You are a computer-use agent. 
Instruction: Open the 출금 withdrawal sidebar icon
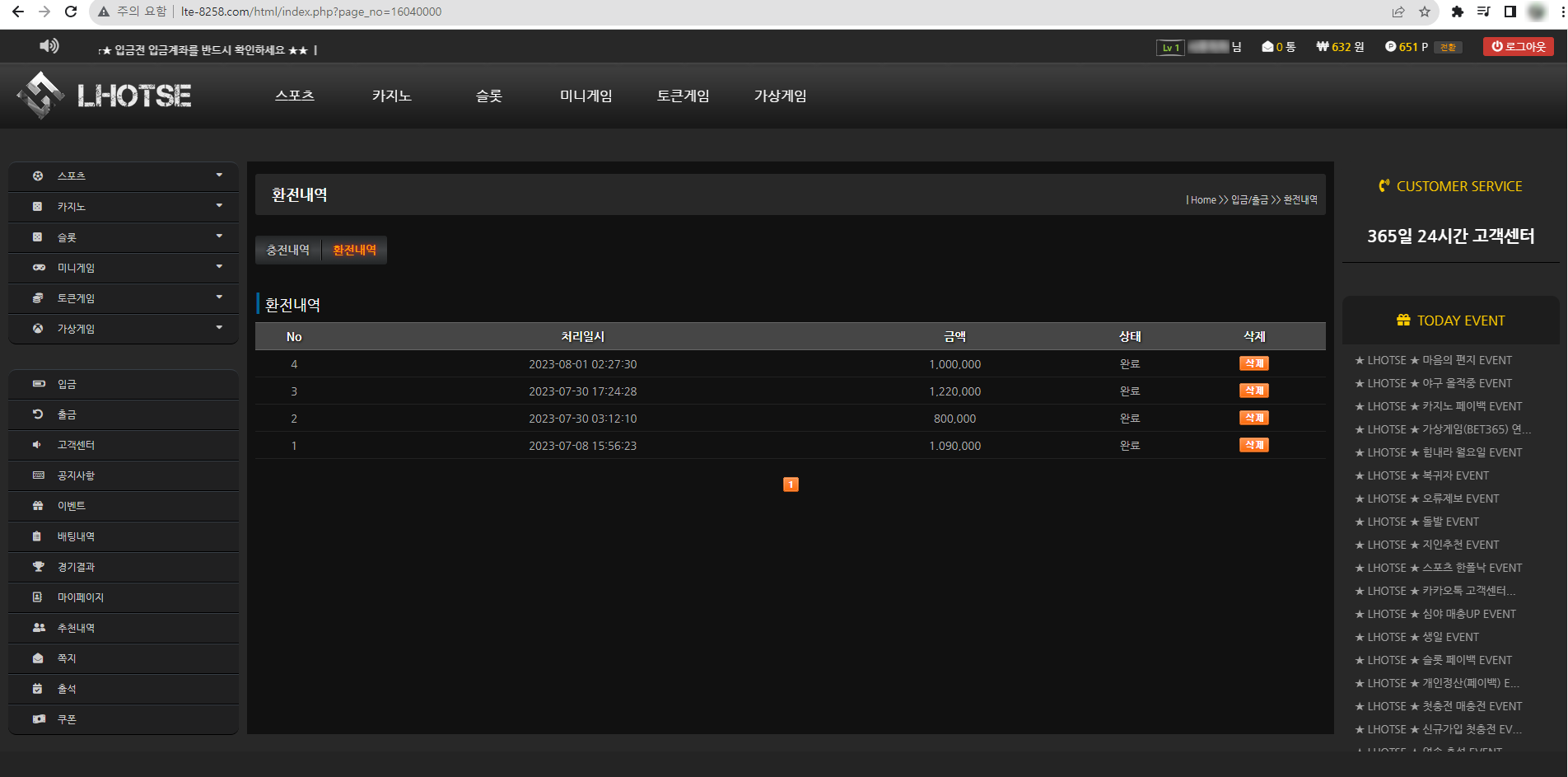(x=38, y=414)
